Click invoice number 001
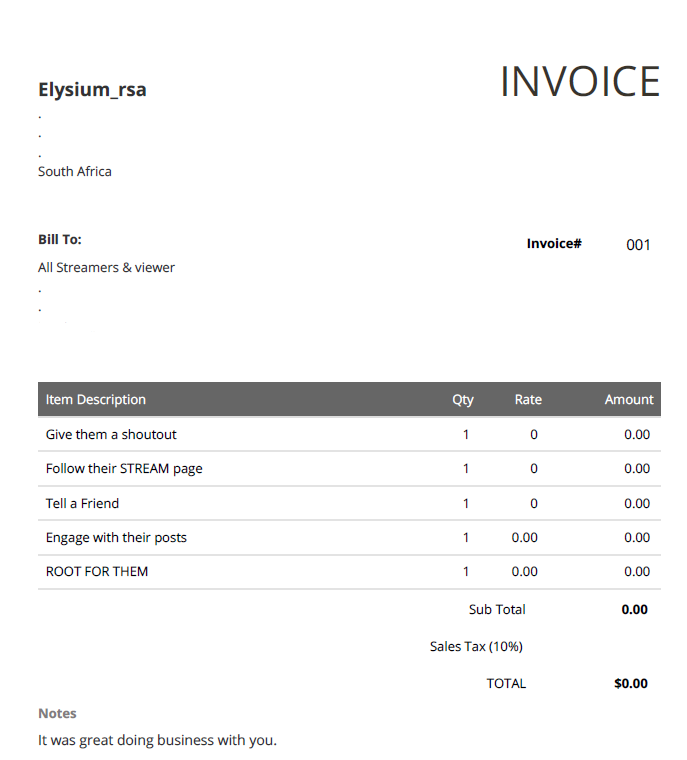This screenshot has width=687, height=760. pos(638,245)
